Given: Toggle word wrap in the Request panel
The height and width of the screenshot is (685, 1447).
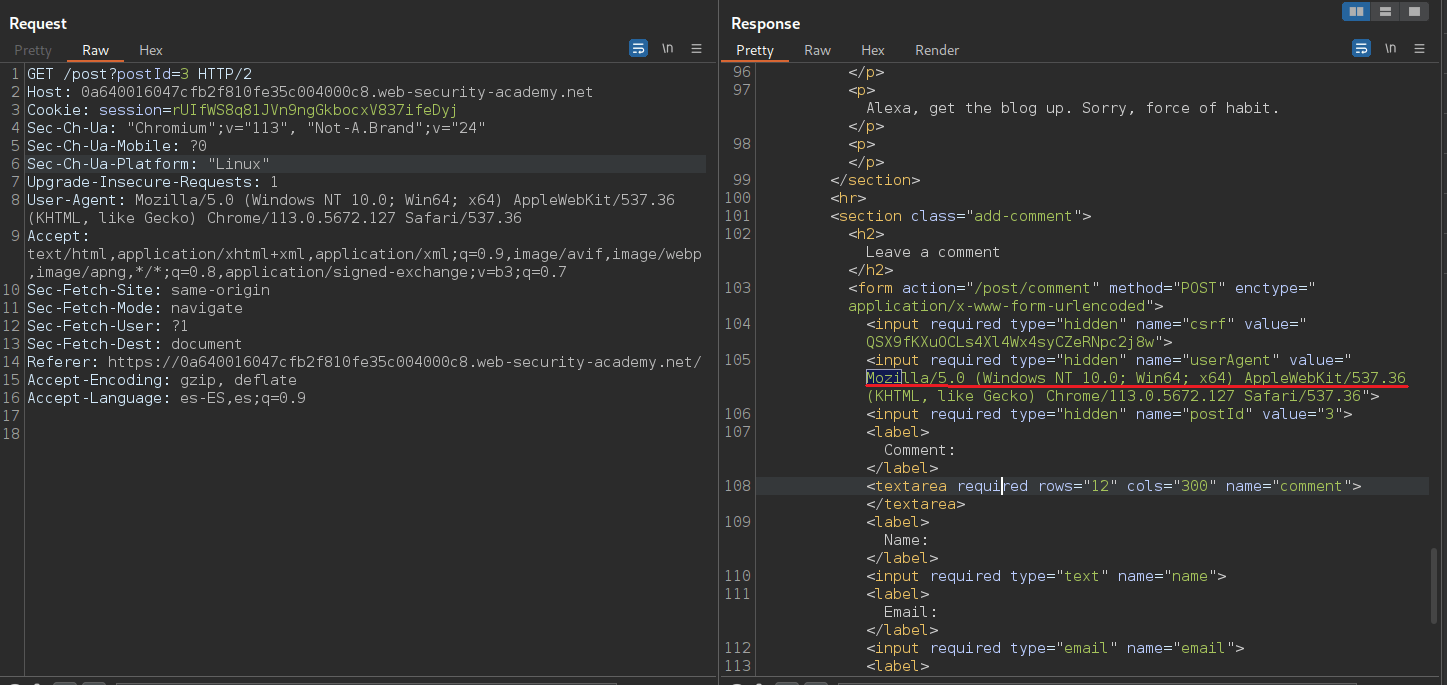Looking at the screenshot, I should 638,49.
